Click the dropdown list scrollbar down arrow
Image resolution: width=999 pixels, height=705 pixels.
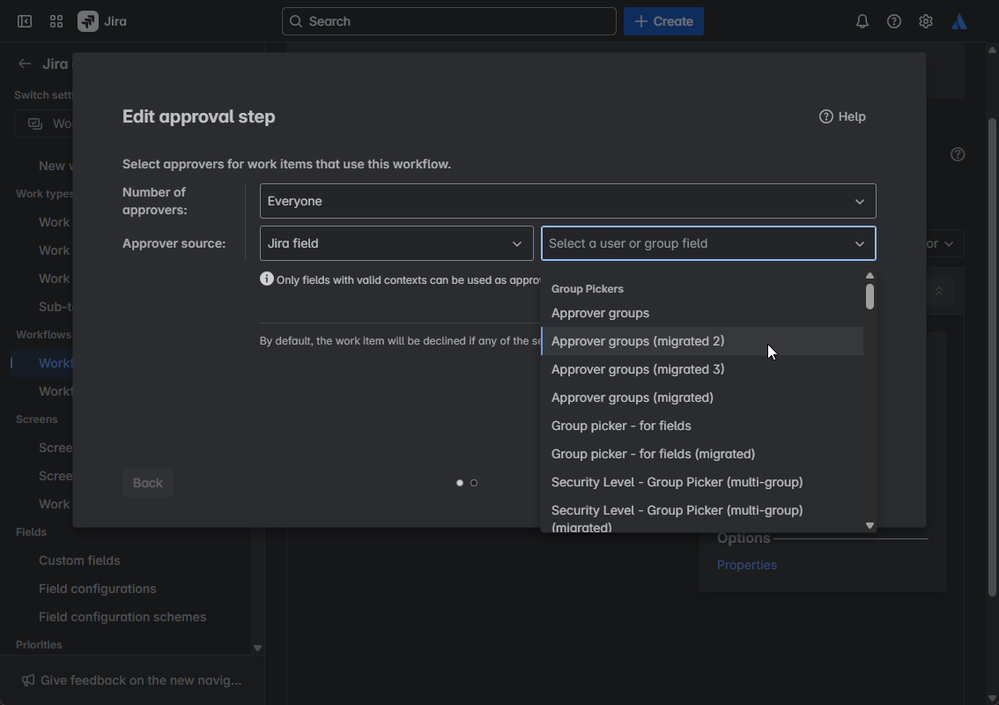coord(870,526)
